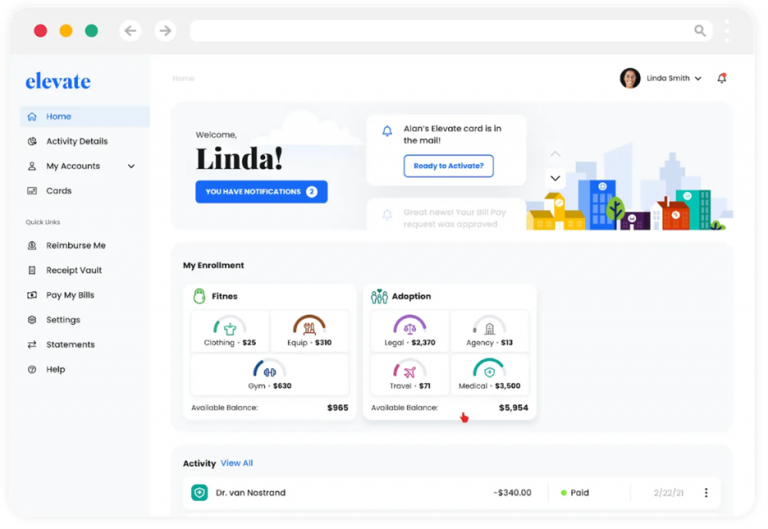Open the Gym fitness category icon
768x529 pixels.
tap(269, 371)
